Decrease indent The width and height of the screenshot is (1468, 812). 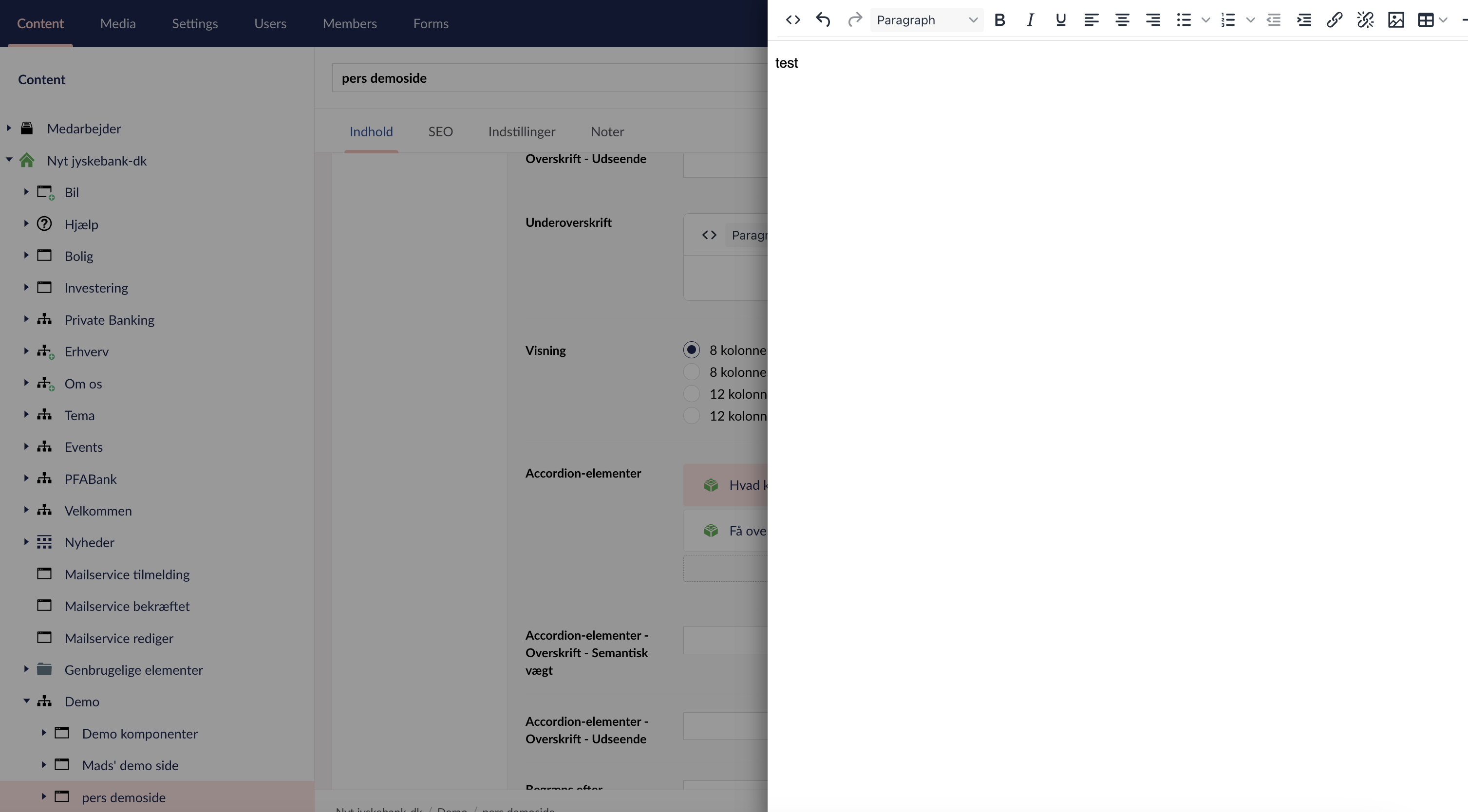pyautogui.click(x=1274, y=20)
